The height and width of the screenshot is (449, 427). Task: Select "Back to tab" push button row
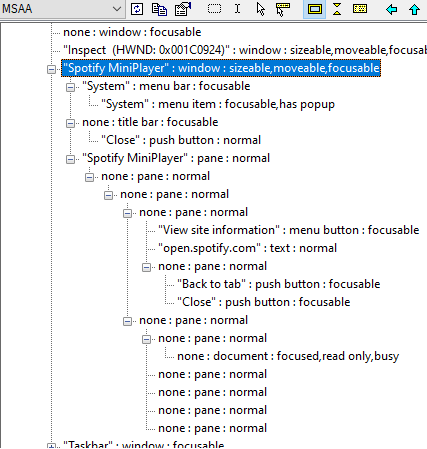(278, 284)
